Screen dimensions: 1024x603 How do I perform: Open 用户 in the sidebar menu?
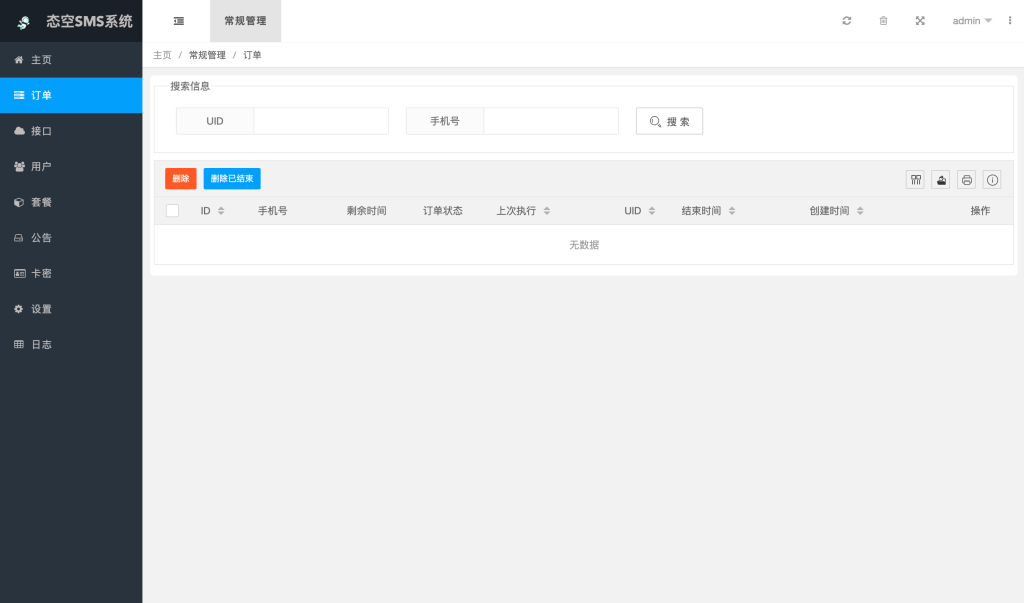point(41,166)
